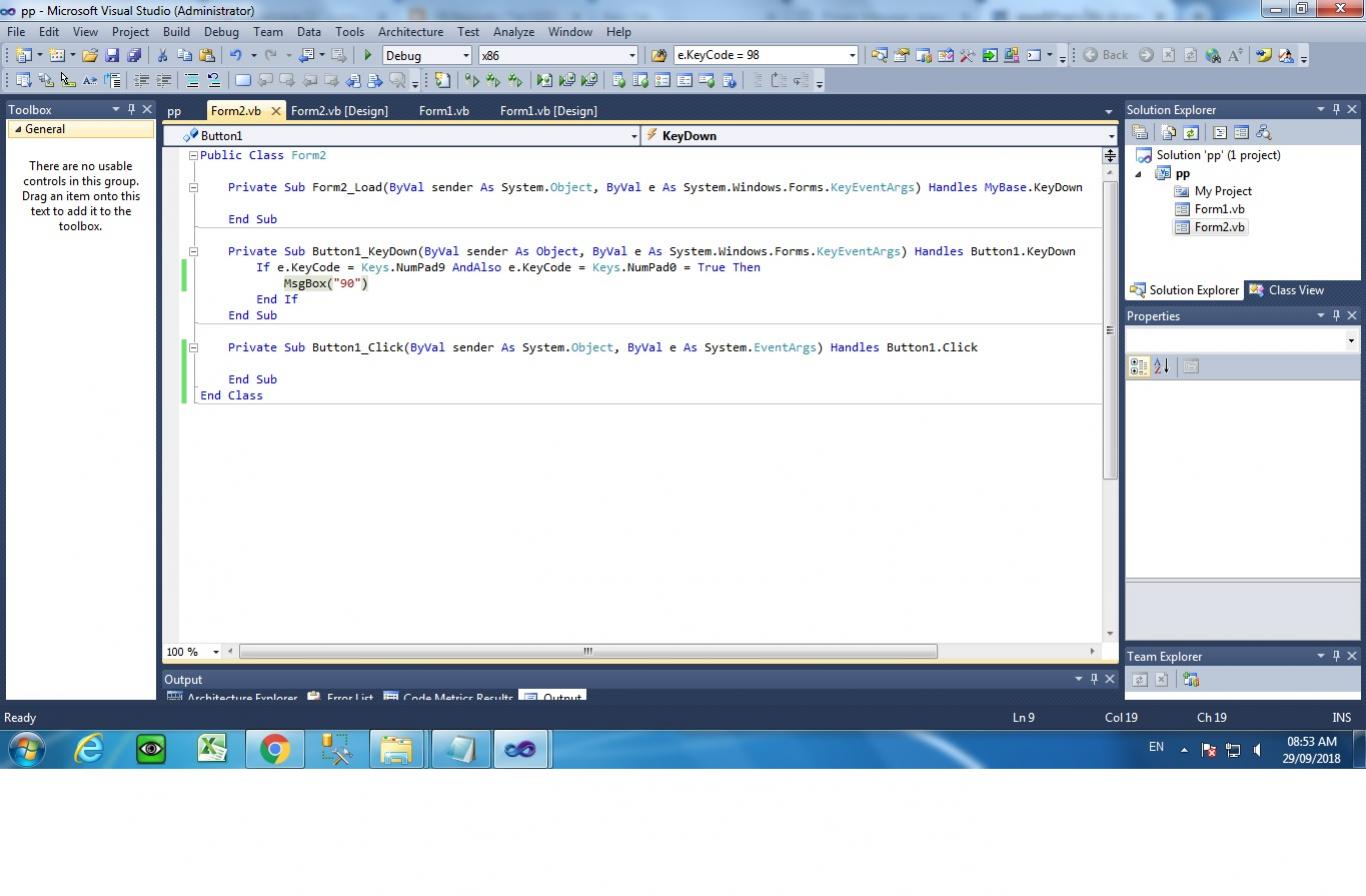Click the Connect to Team Project icon
This screenshot has height=896, width=1366.
[x=1191, y=680]
